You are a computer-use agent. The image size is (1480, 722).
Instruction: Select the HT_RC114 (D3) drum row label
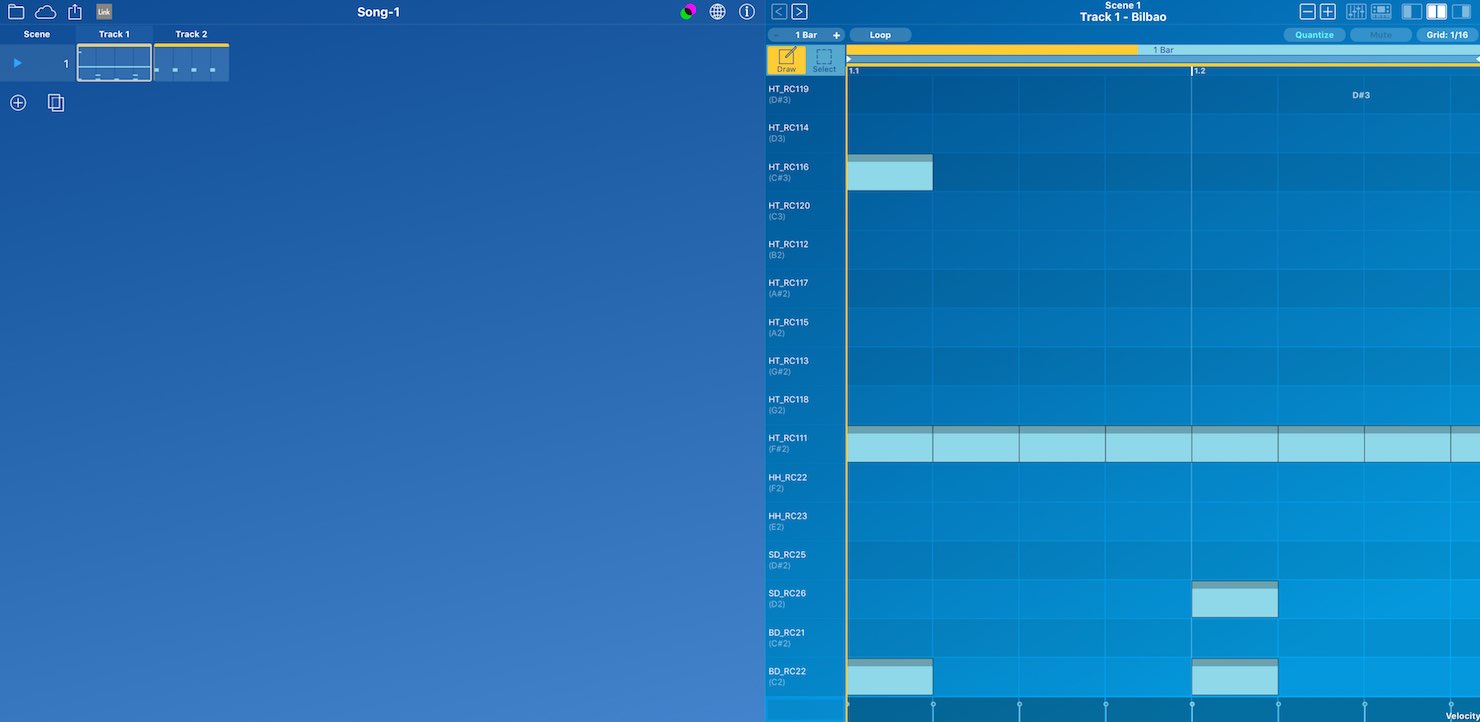click(806, 133)
